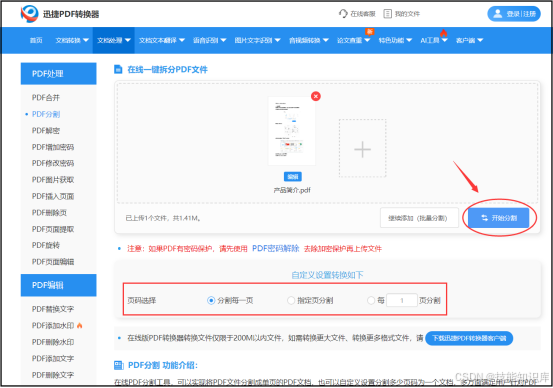The height and width of the screenshot is (388, 553).
Task: Open PDF插入页面 in the sidebar
Action: 53,196
